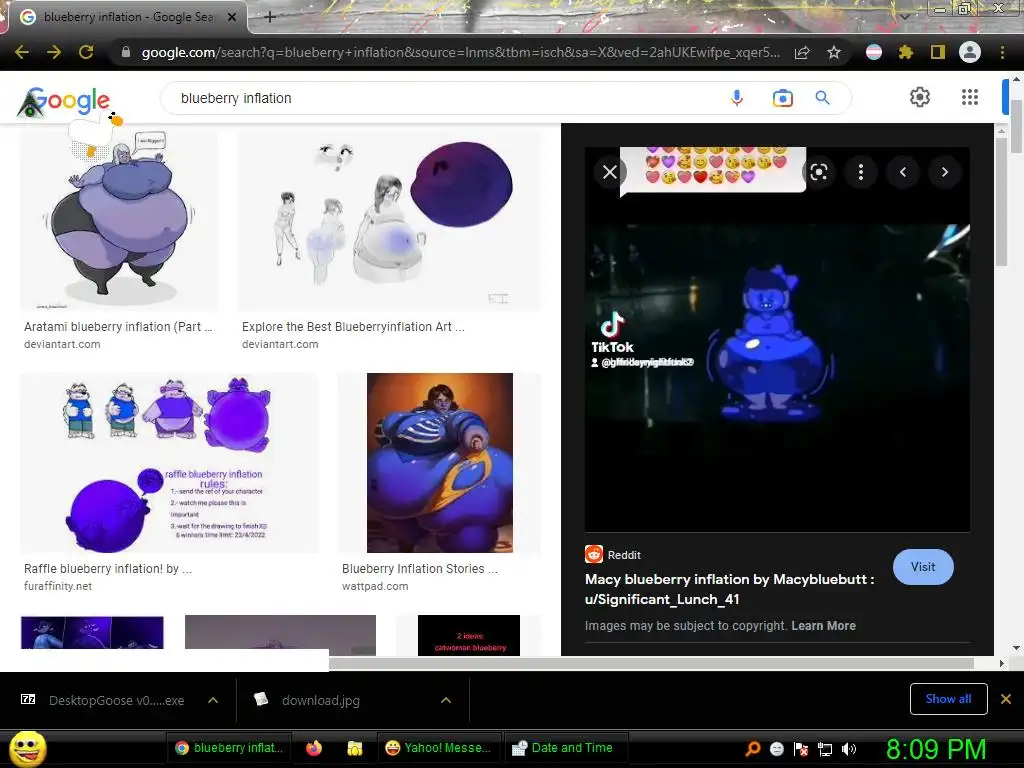Open a new browser tab

[x=270, y=17]
